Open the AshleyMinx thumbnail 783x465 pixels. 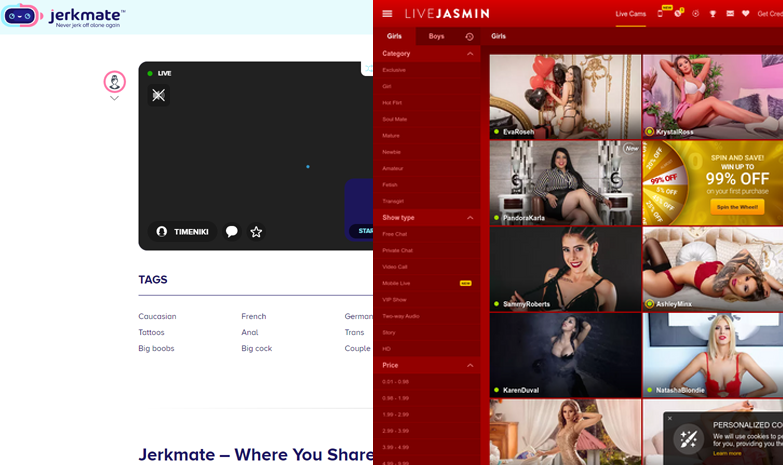(x=713, y=269)
